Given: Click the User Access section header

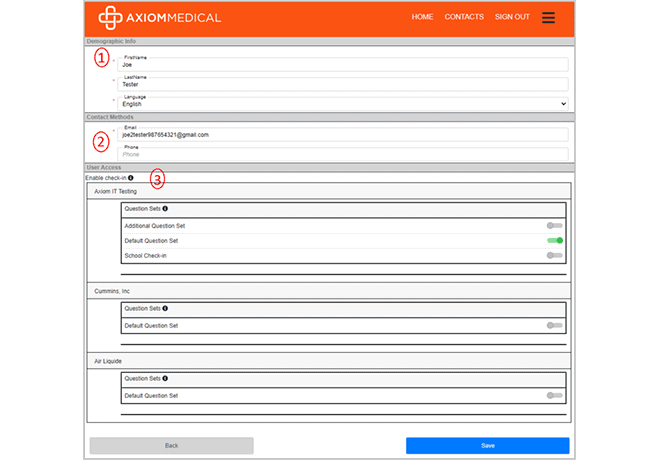Looking at the screenshot, I should [329, 168].
